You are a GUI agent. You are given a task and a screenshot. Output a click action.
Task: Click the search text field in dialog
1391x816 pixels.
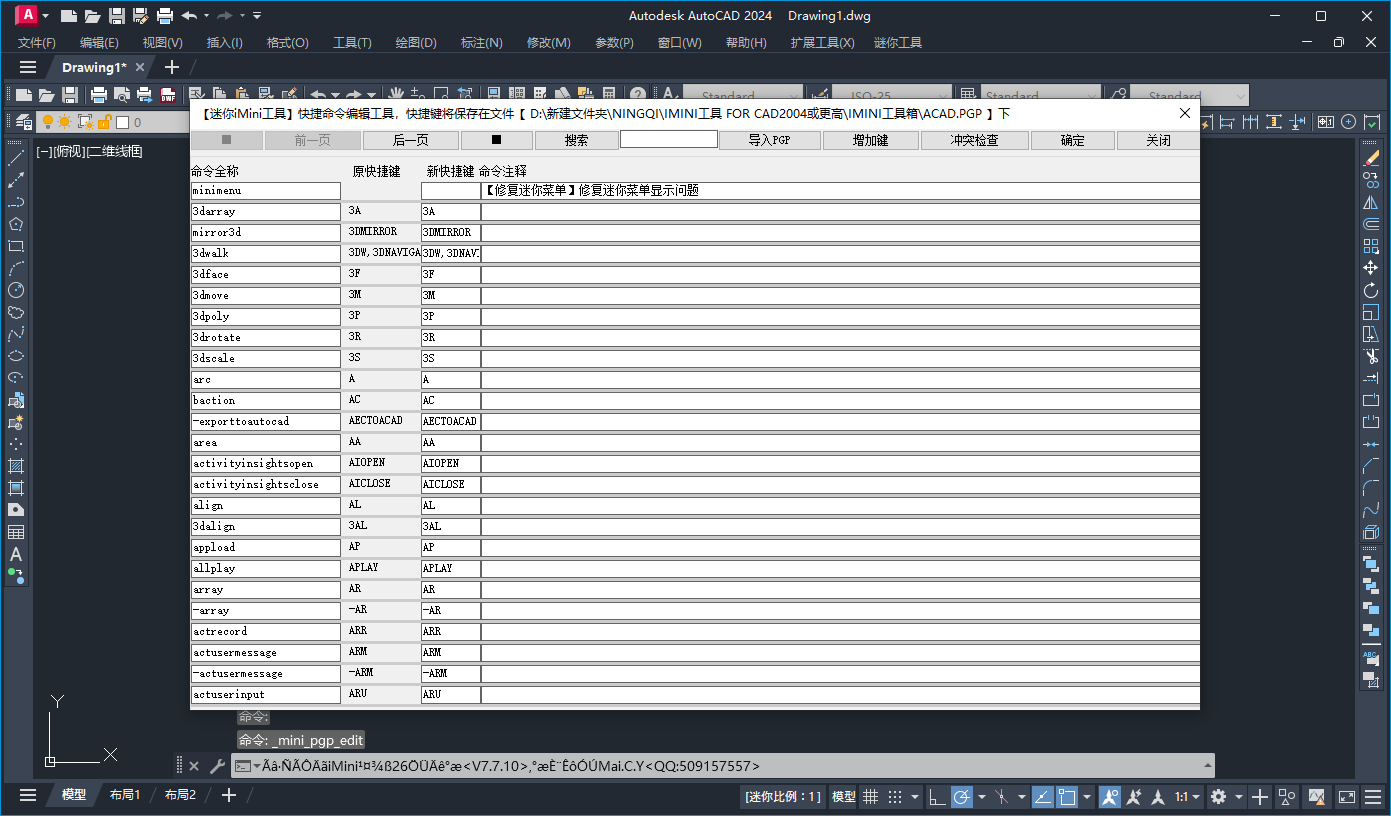(x=669, y=139)
